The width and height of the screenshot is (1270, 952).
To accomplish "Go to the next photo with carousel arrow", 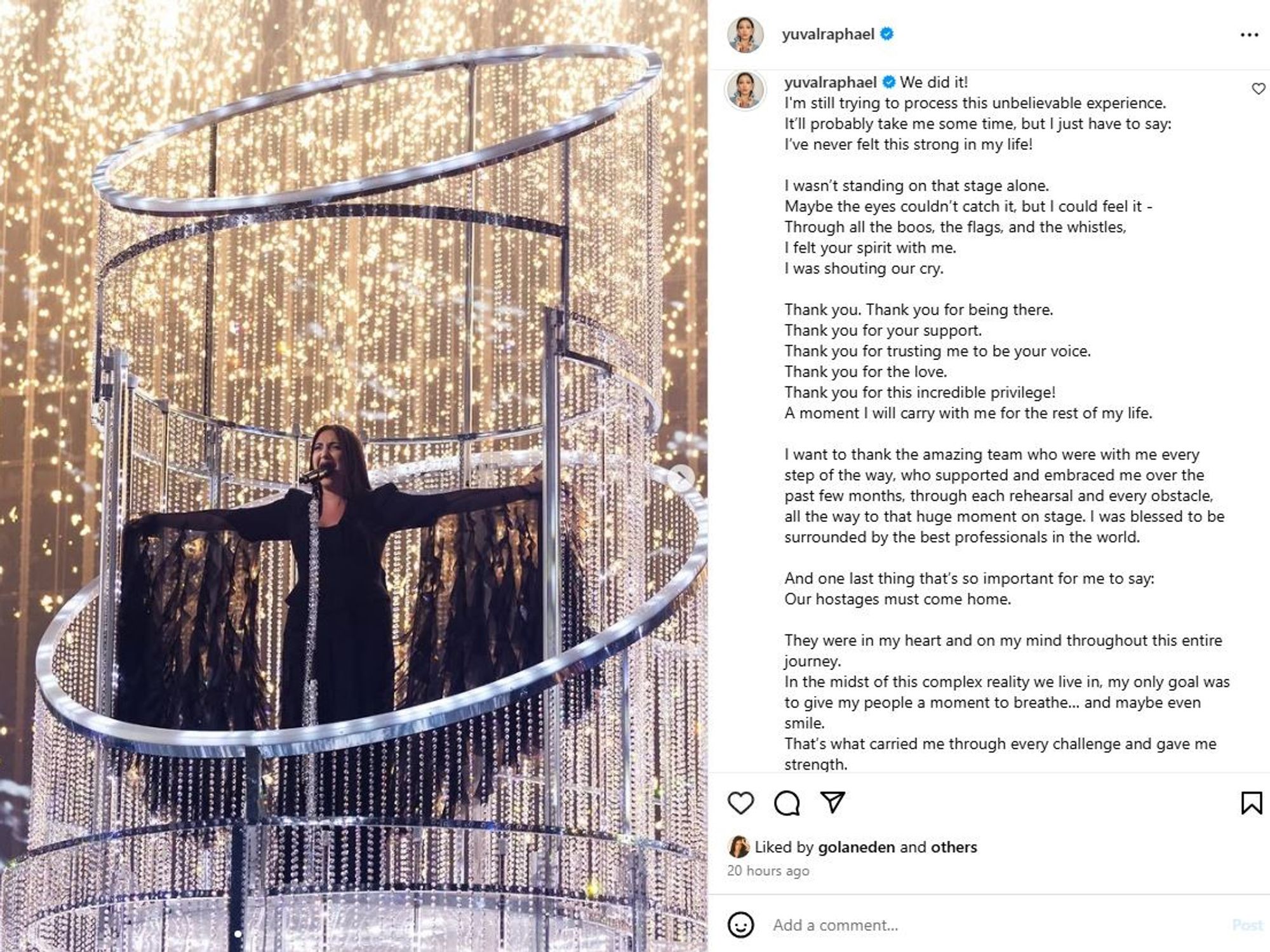I will [x=682, y=477].
